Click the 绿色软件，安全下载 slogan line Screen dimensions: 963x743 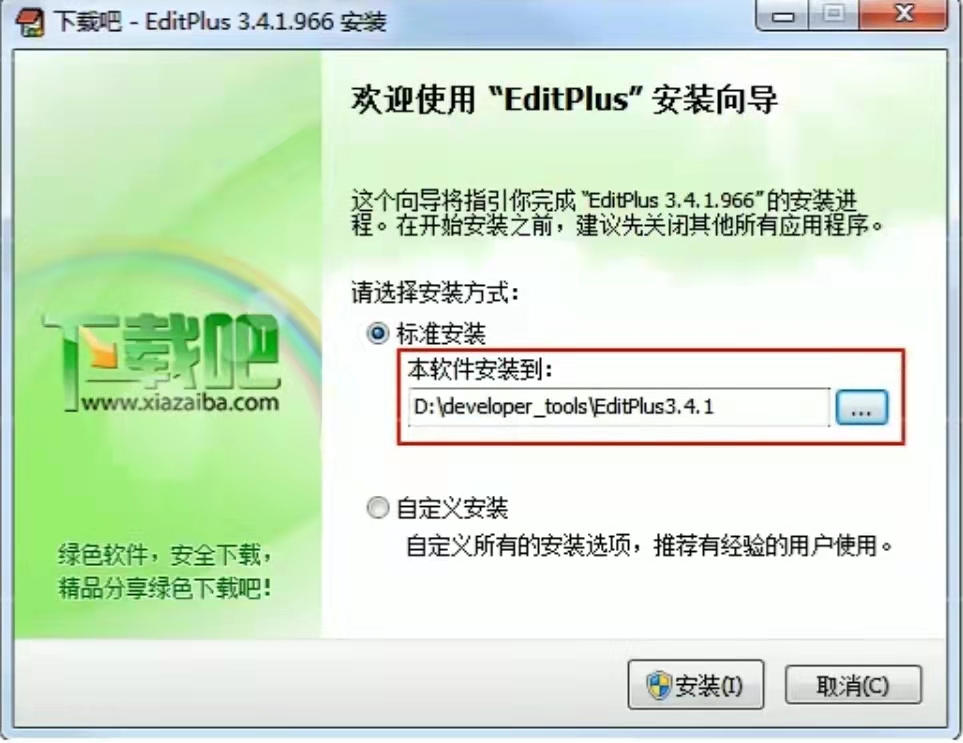pos(165,555)
